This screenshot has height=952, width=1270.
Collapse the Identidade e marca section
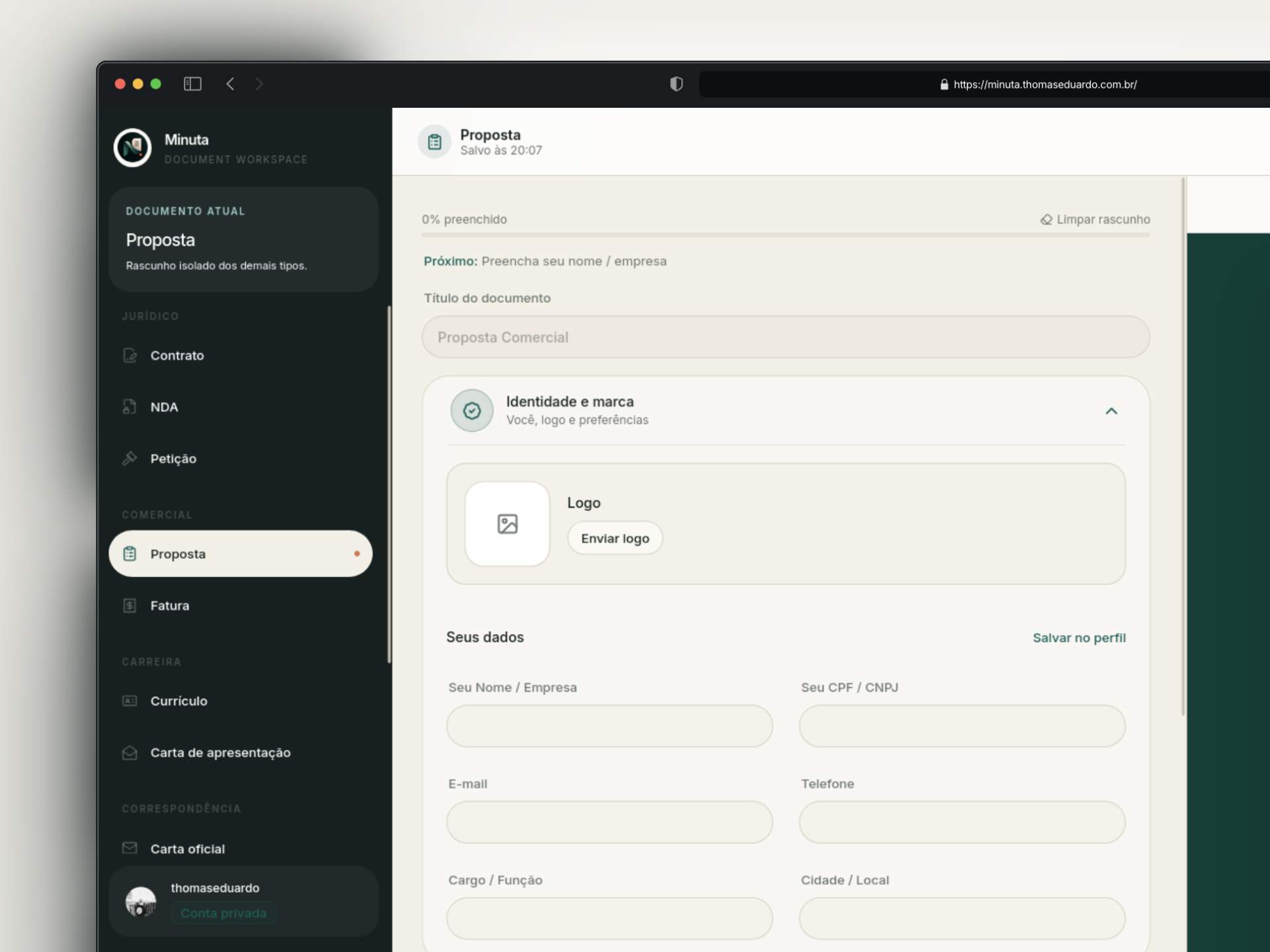coord(1111,411)
